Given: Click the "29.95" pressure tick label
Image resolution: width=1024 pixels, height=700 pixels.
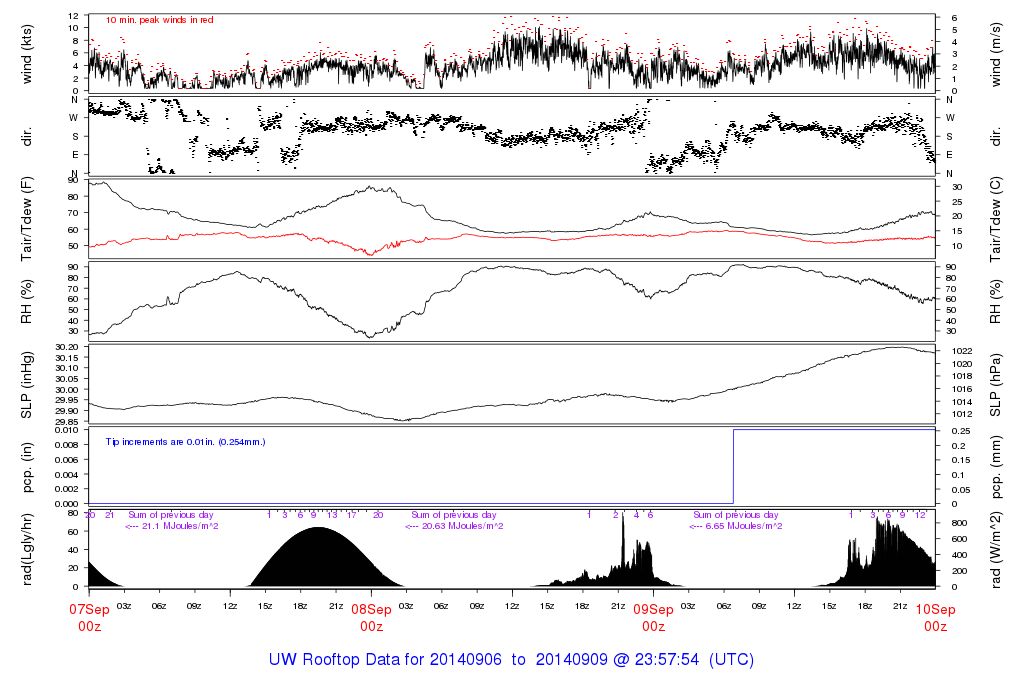Looking at the screenshot, I should pyautogui.click(x=67, y=400).
